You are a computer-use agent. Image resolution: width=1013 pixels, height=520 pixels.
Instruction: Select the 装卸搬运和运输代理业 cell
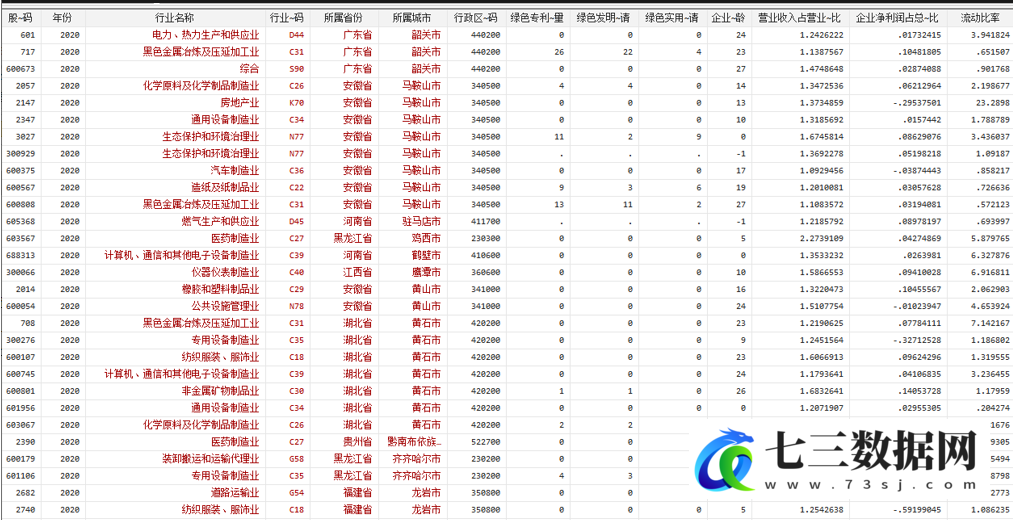(211, 458)
